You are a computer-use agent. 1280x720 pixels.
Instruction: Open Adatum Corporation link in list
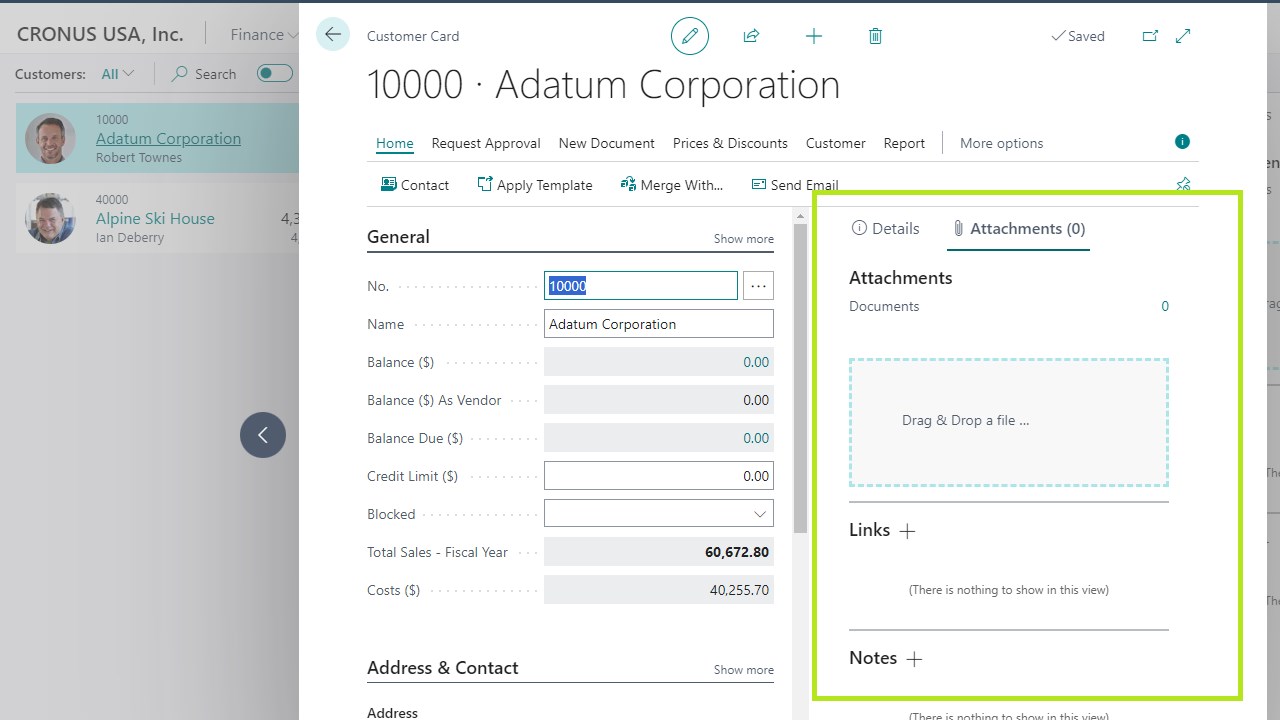point(168,138)
